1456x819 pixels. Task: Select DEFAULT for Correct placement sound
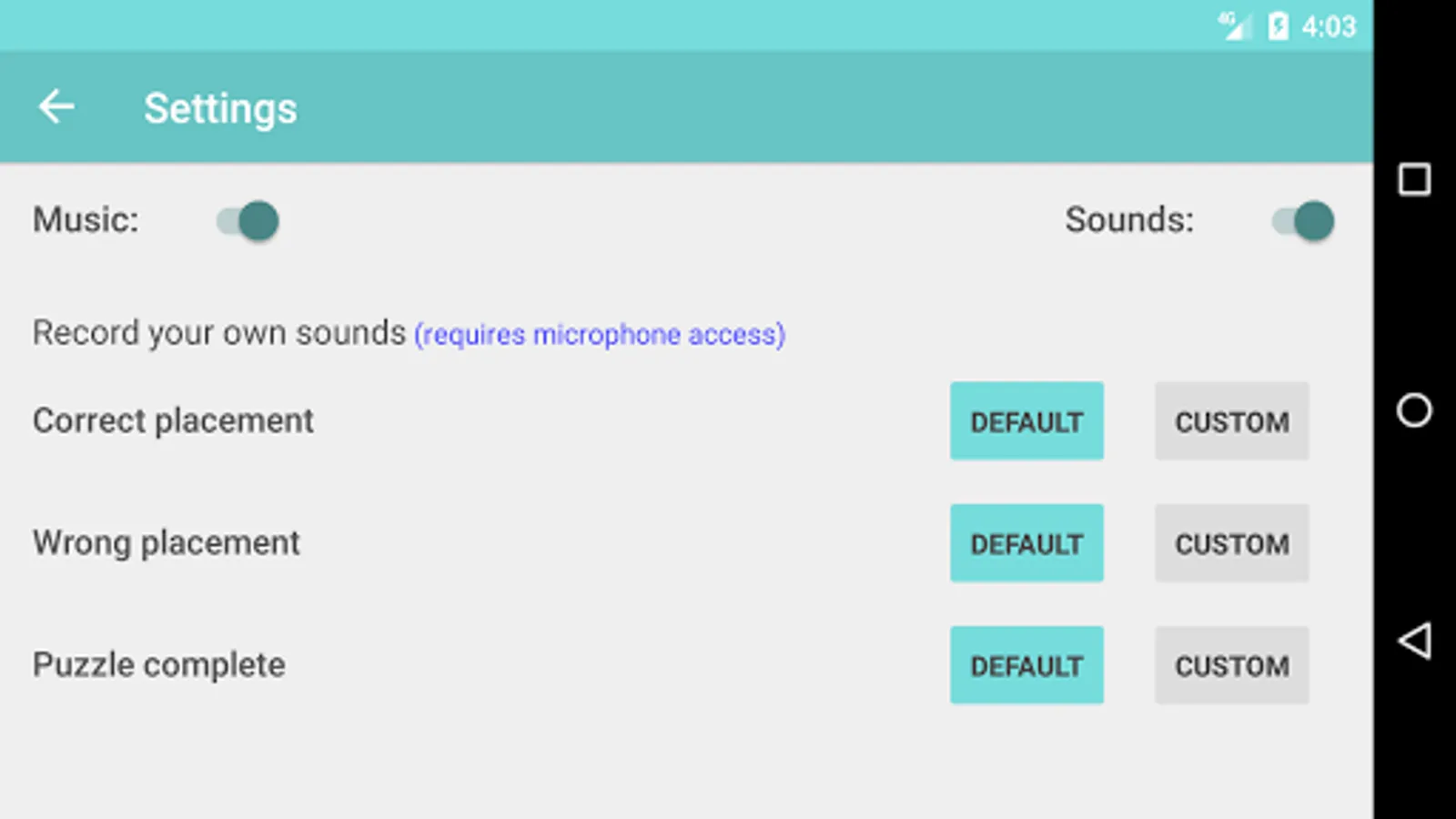click(1026, 421)
